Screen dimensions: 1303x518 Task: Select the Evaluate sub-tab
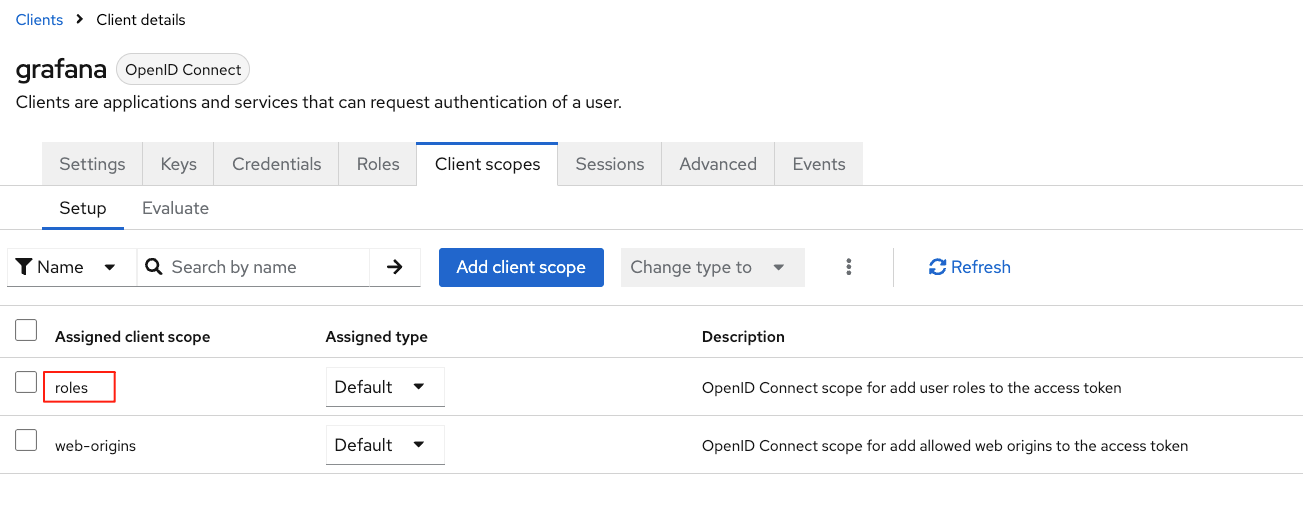(x=175, y=208)
